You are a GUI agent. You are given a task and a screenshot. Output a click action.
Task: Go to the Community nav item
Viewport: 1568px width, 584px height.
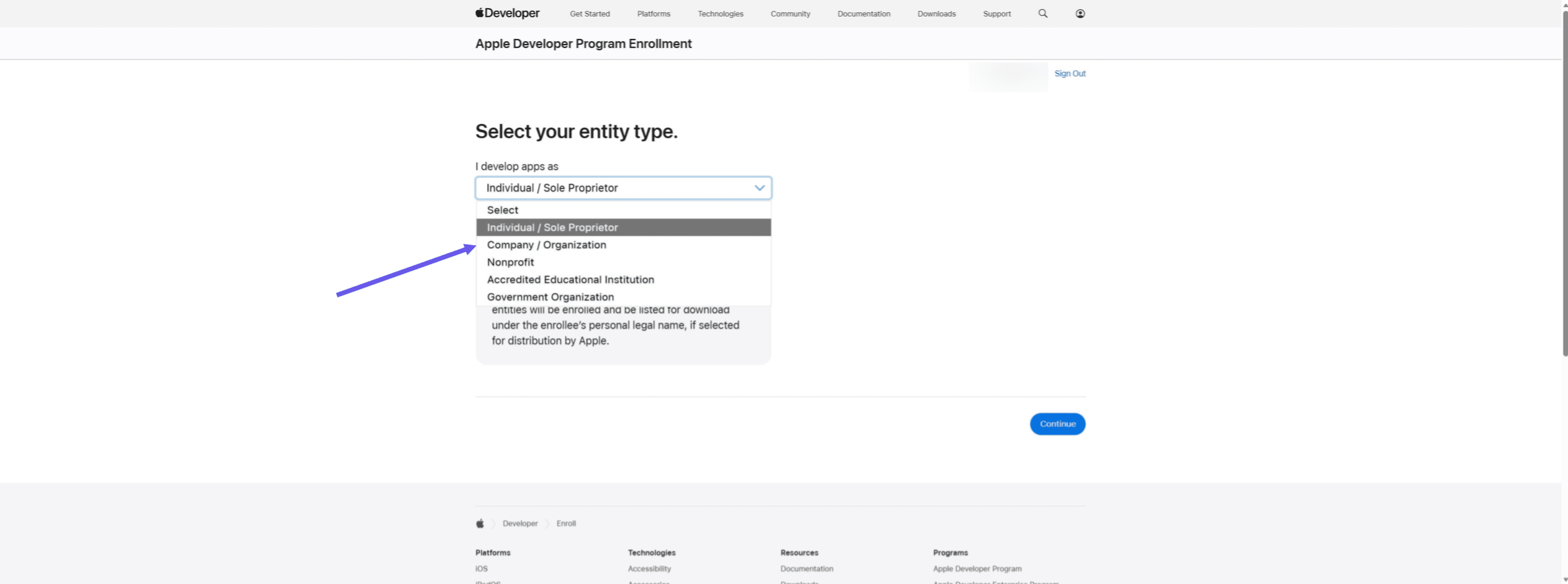tap(790, 14)
